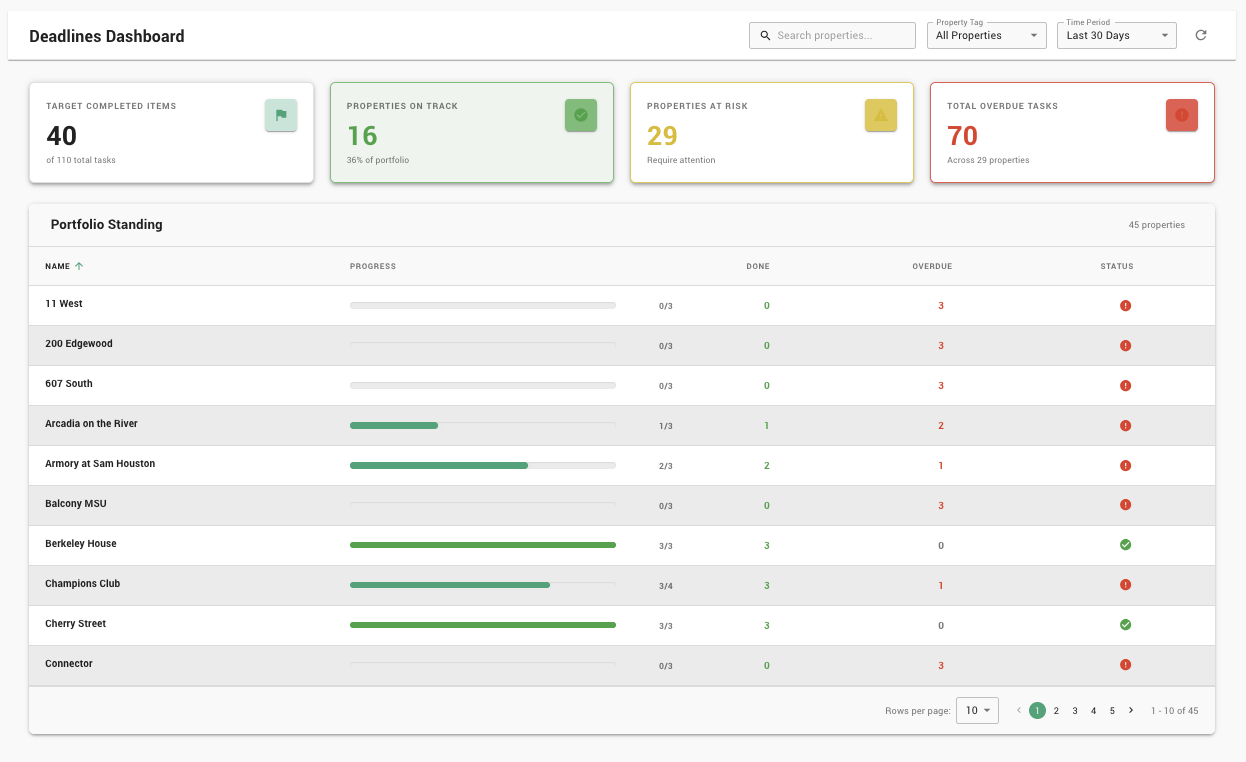Click the Portfolio Standing heading
Image resolution: width=1246 pixels, height=762 pixels.
(107, 225)
